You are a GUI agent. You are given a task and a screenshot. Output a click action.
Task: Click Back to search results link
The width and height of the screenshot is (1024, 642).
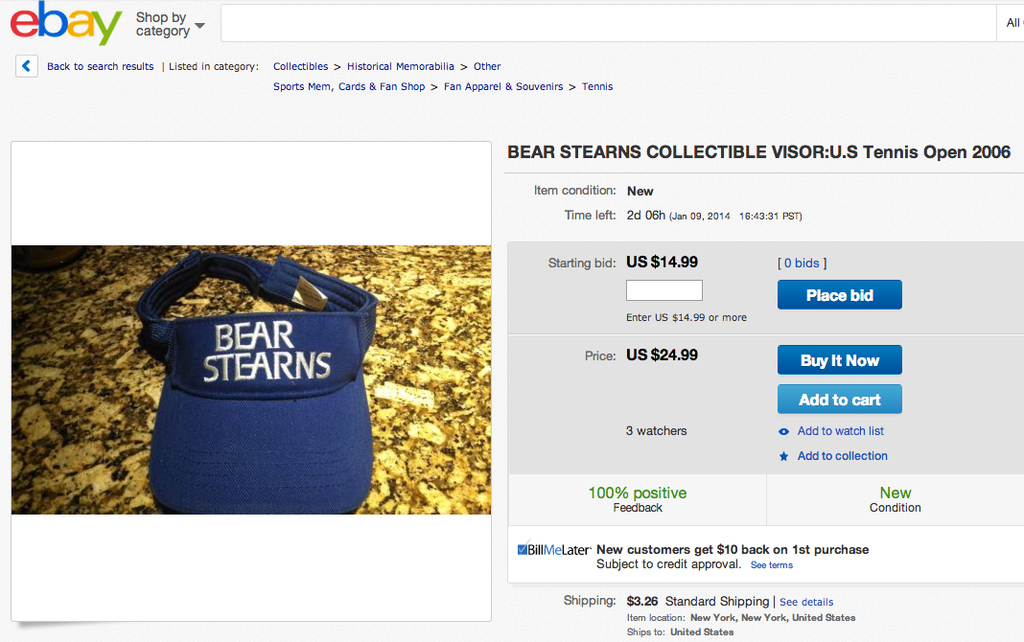pyautogui.click(x=100, y=67)
